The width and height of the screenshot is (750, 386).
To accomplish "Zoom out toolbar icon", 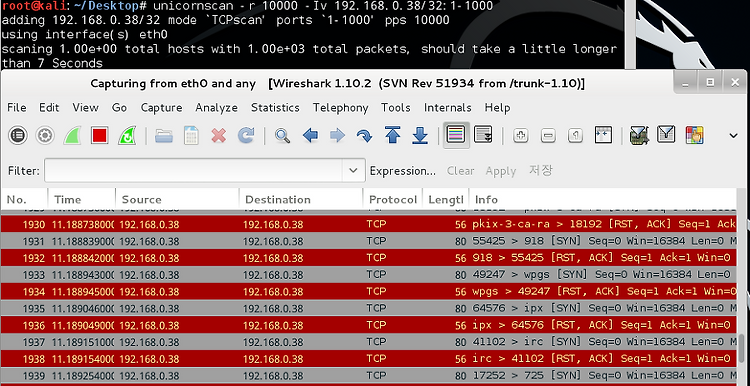I will point(548,136).
